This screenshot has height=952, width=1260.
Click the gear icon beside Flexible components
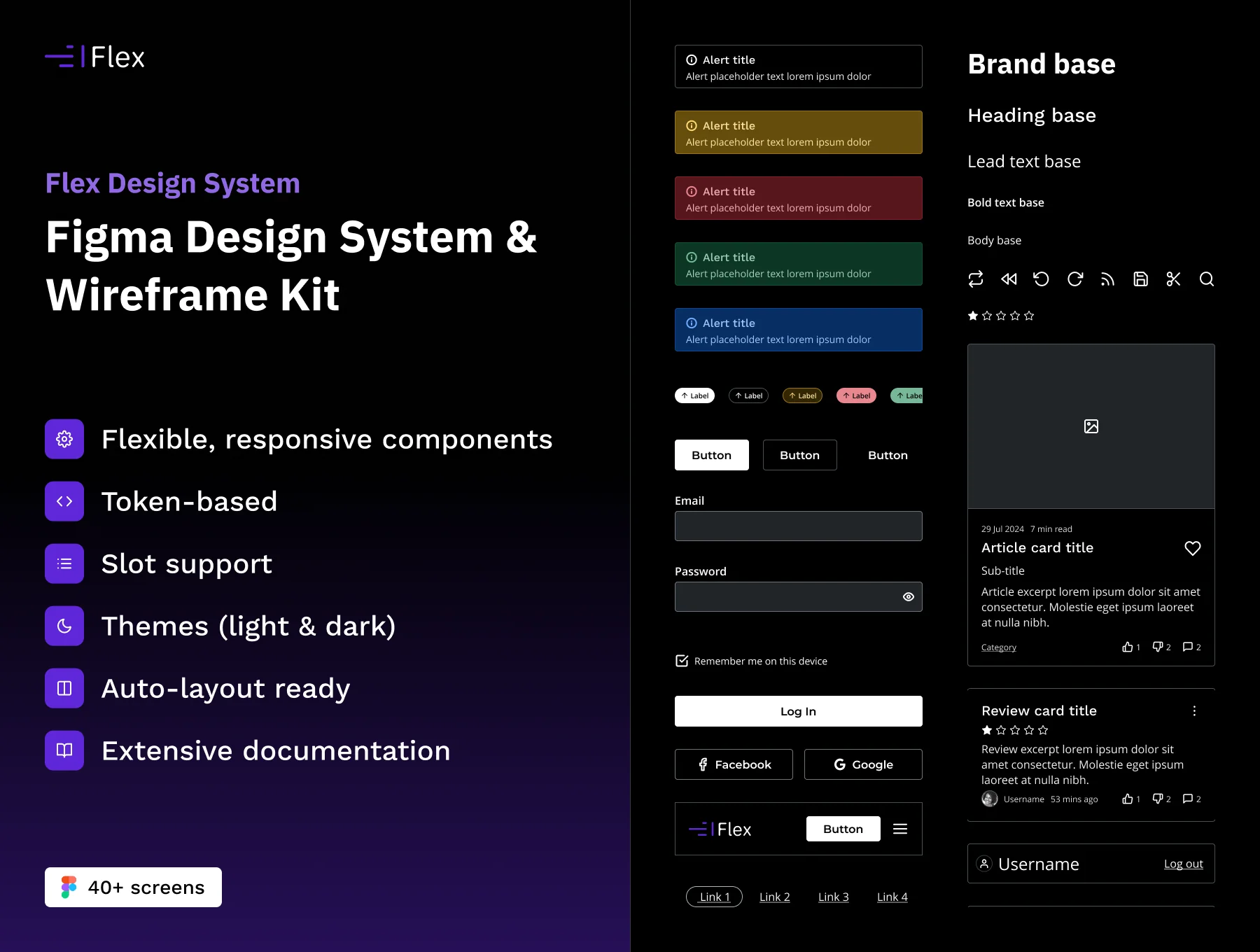click(64, 439)
